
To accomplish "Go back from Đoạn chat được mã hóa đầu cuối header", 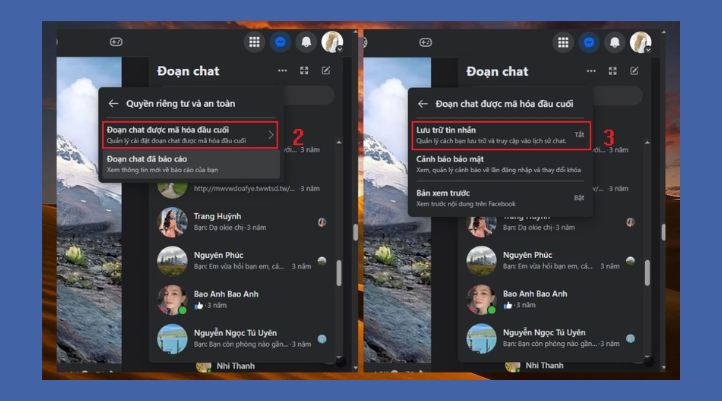I will tap(423, 103).
